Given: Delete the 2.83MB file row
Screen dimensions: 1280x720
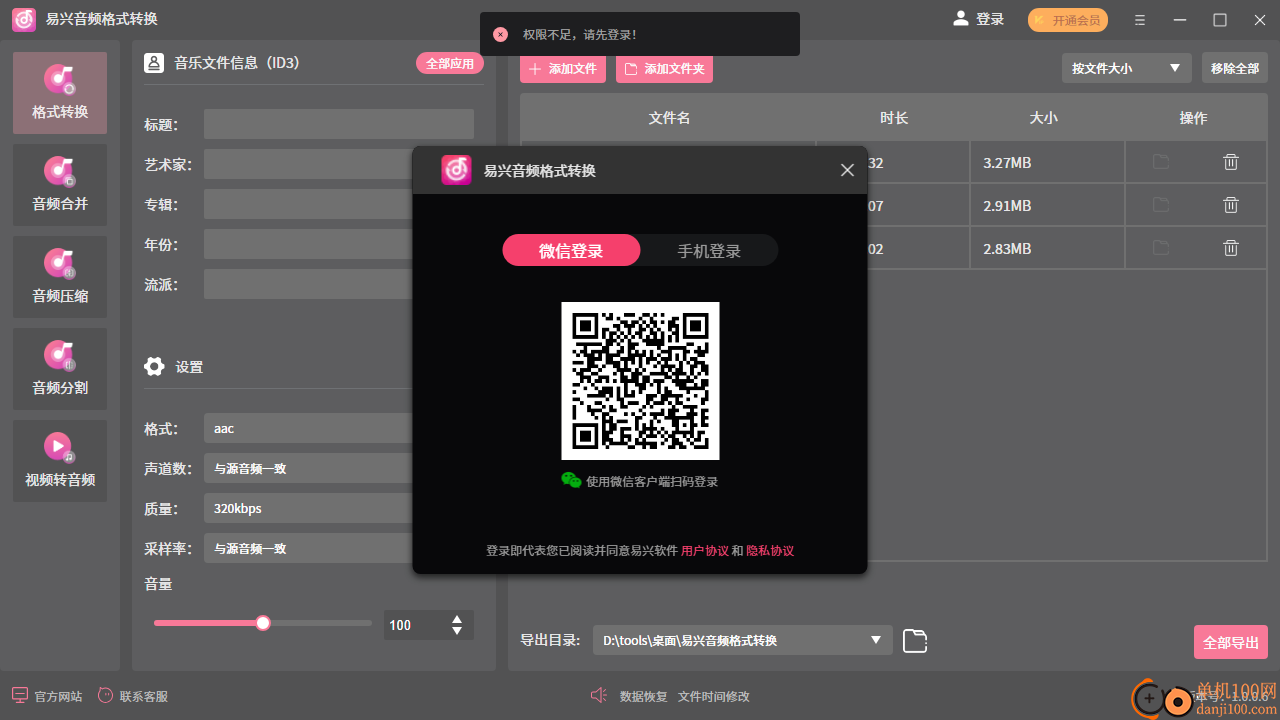Looking at the screenshot, I should coord(1231,248).
